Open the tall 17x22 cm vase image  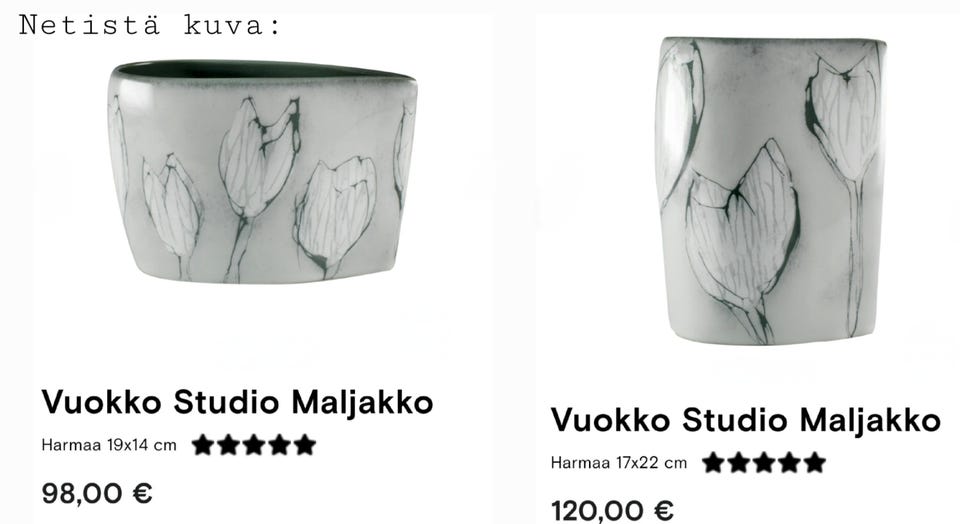click(771, 190)
